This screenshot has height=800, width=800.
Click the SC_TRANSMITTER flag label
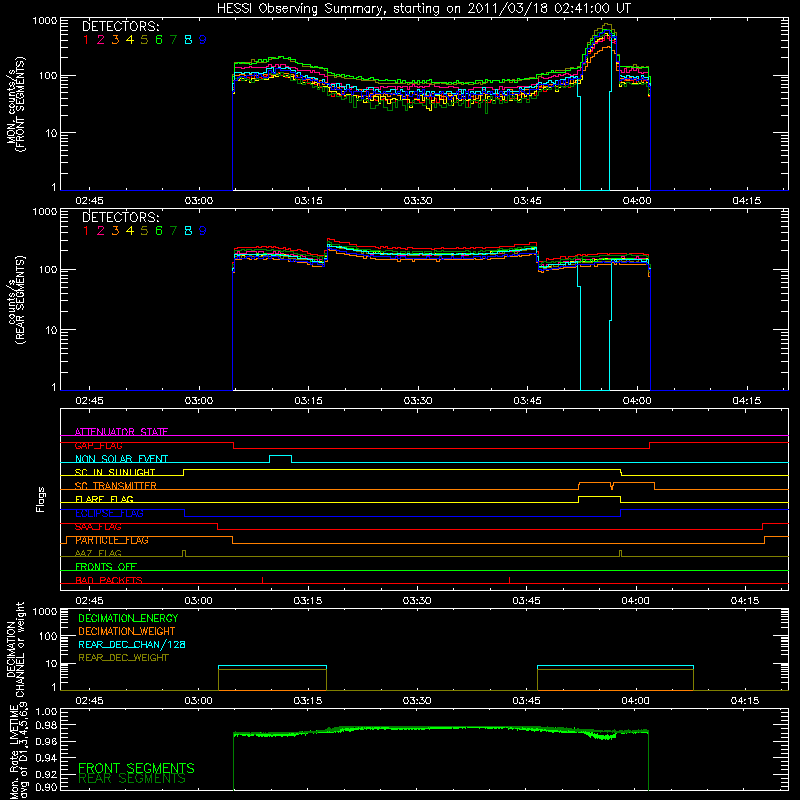(116, 486)
